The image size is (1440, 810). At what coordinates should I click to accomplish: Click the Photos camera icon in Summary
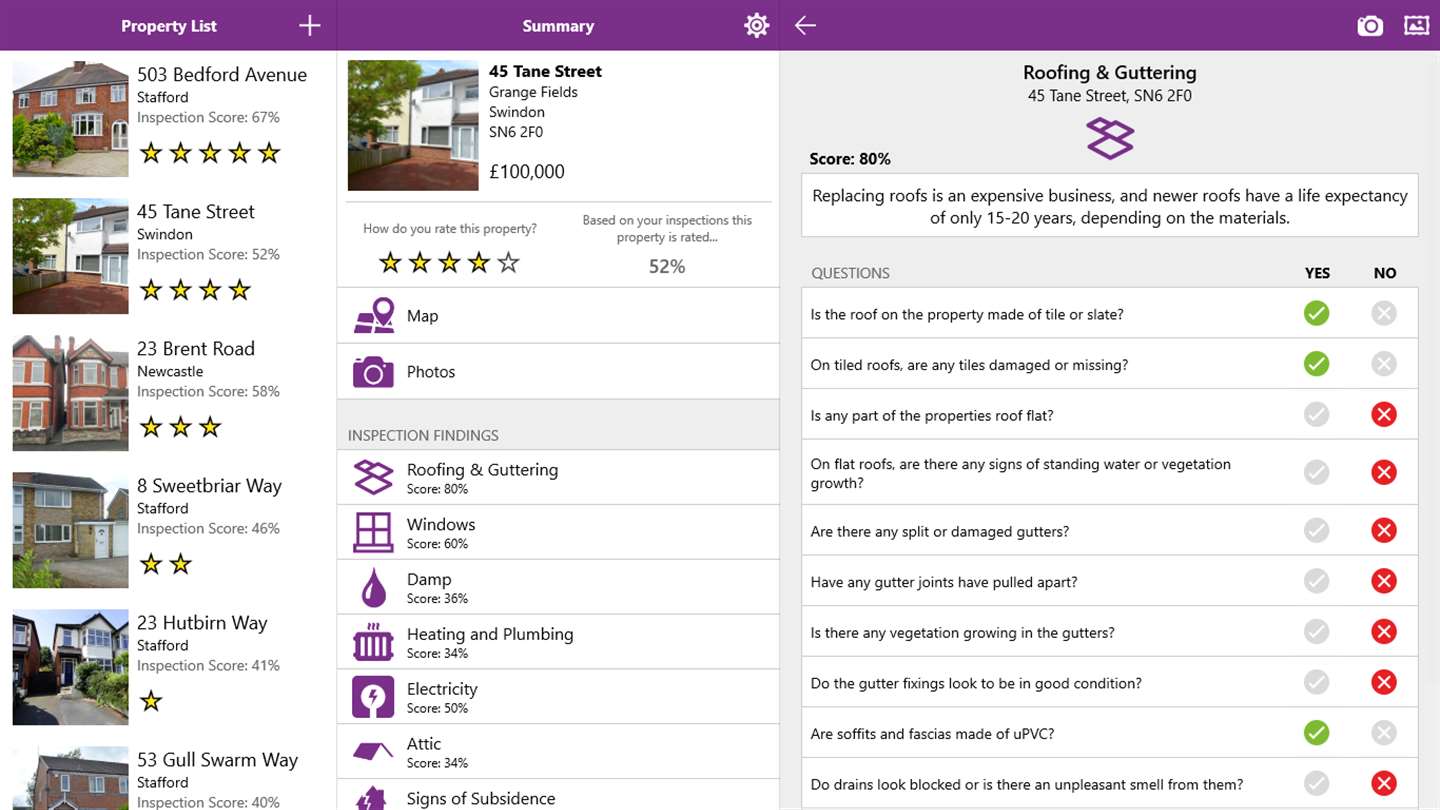(373, 372)
